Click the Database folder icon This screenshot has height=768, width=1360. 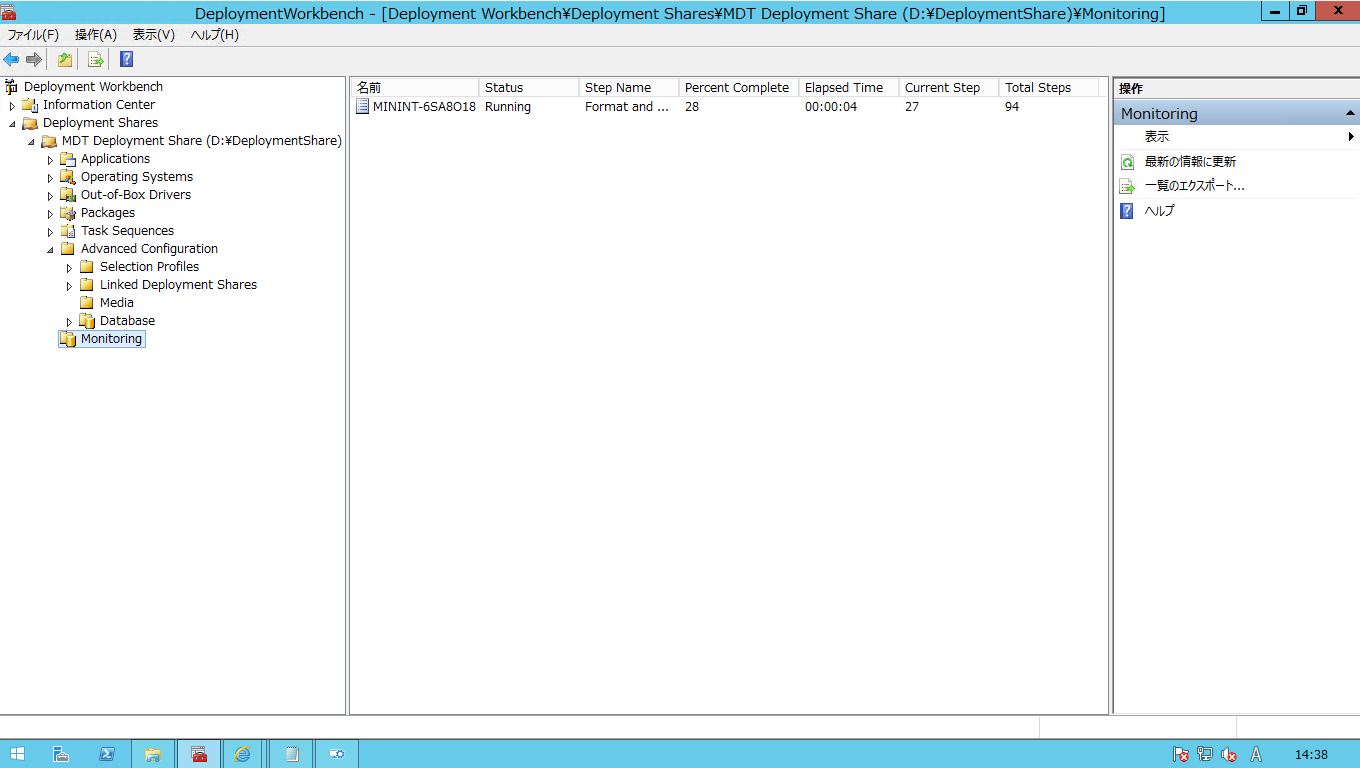click(87, 321)
